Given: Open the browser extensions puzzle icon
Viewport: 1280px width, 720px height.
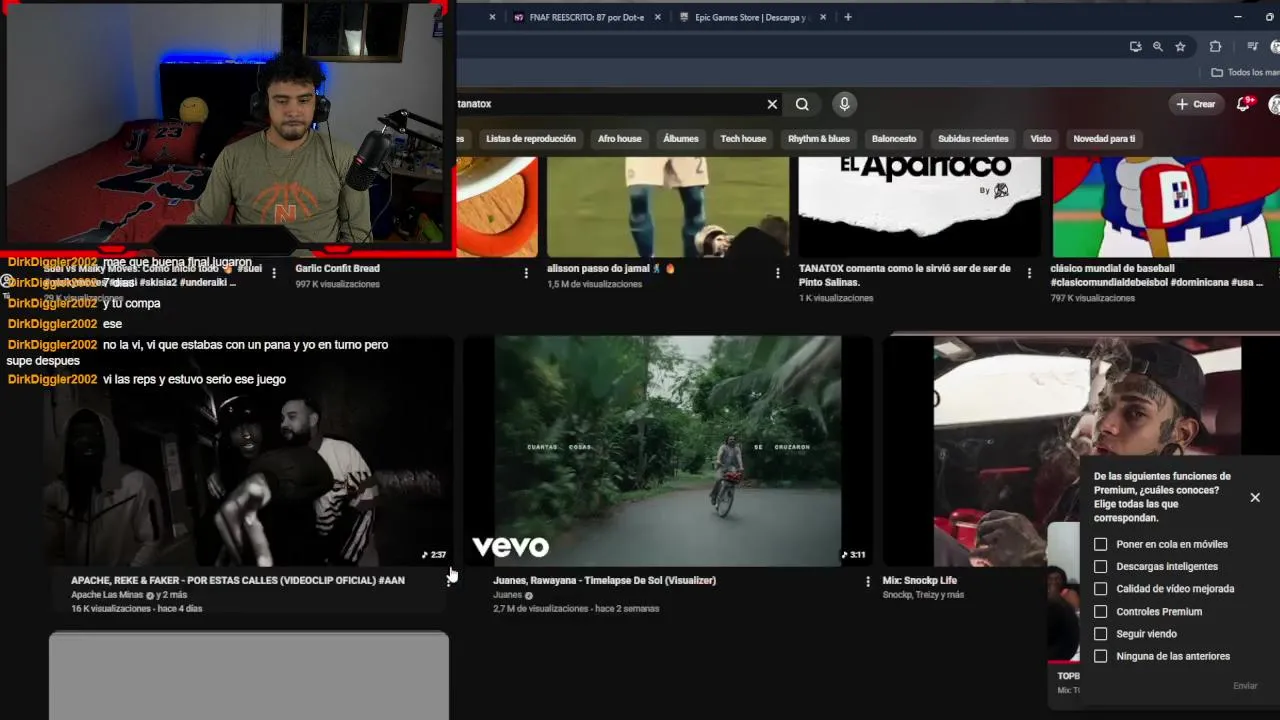Looking at the screenshot, I should 1215,46.
